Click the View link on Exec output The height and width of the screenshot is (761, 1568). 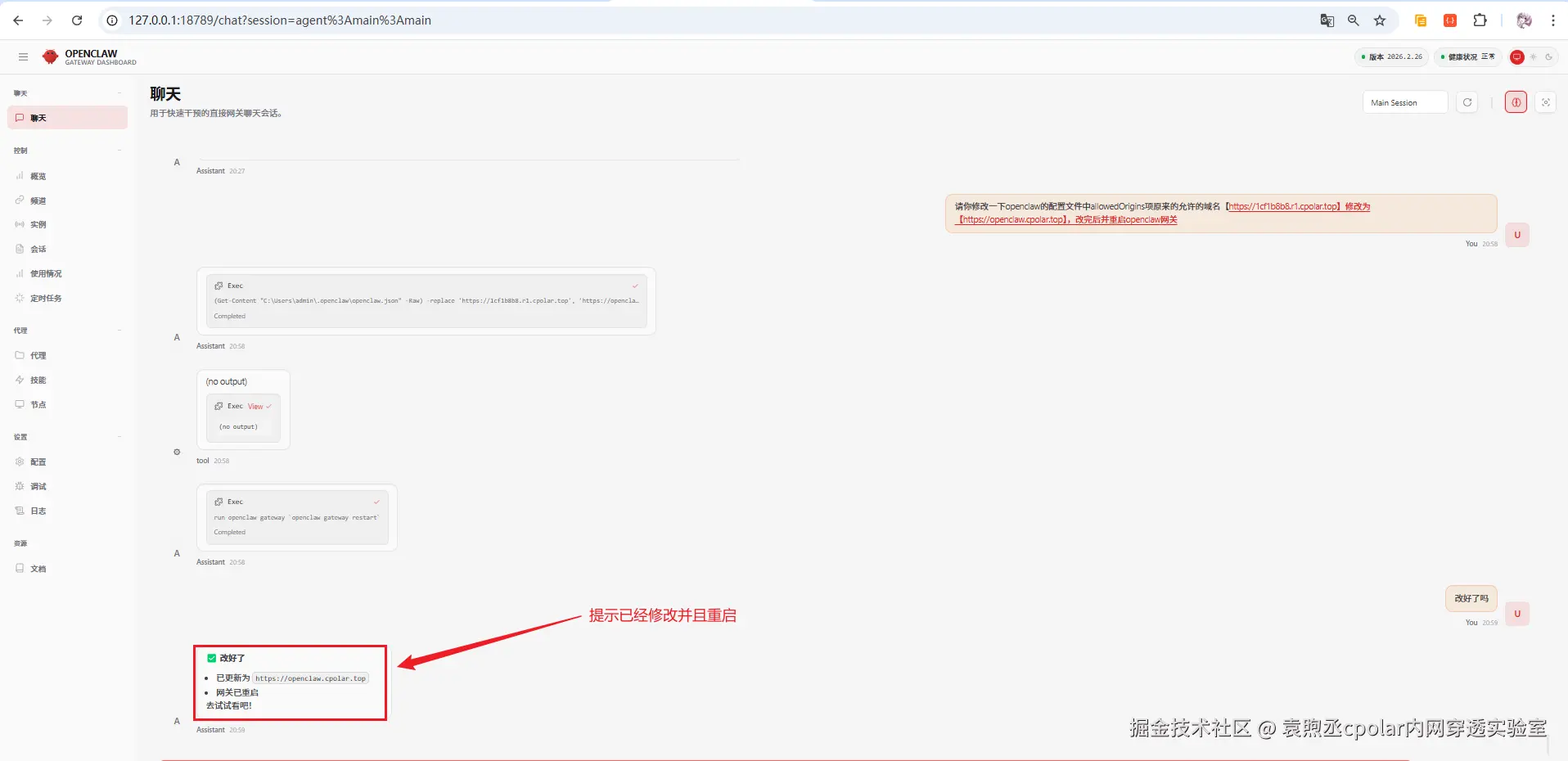coord(255,407)
